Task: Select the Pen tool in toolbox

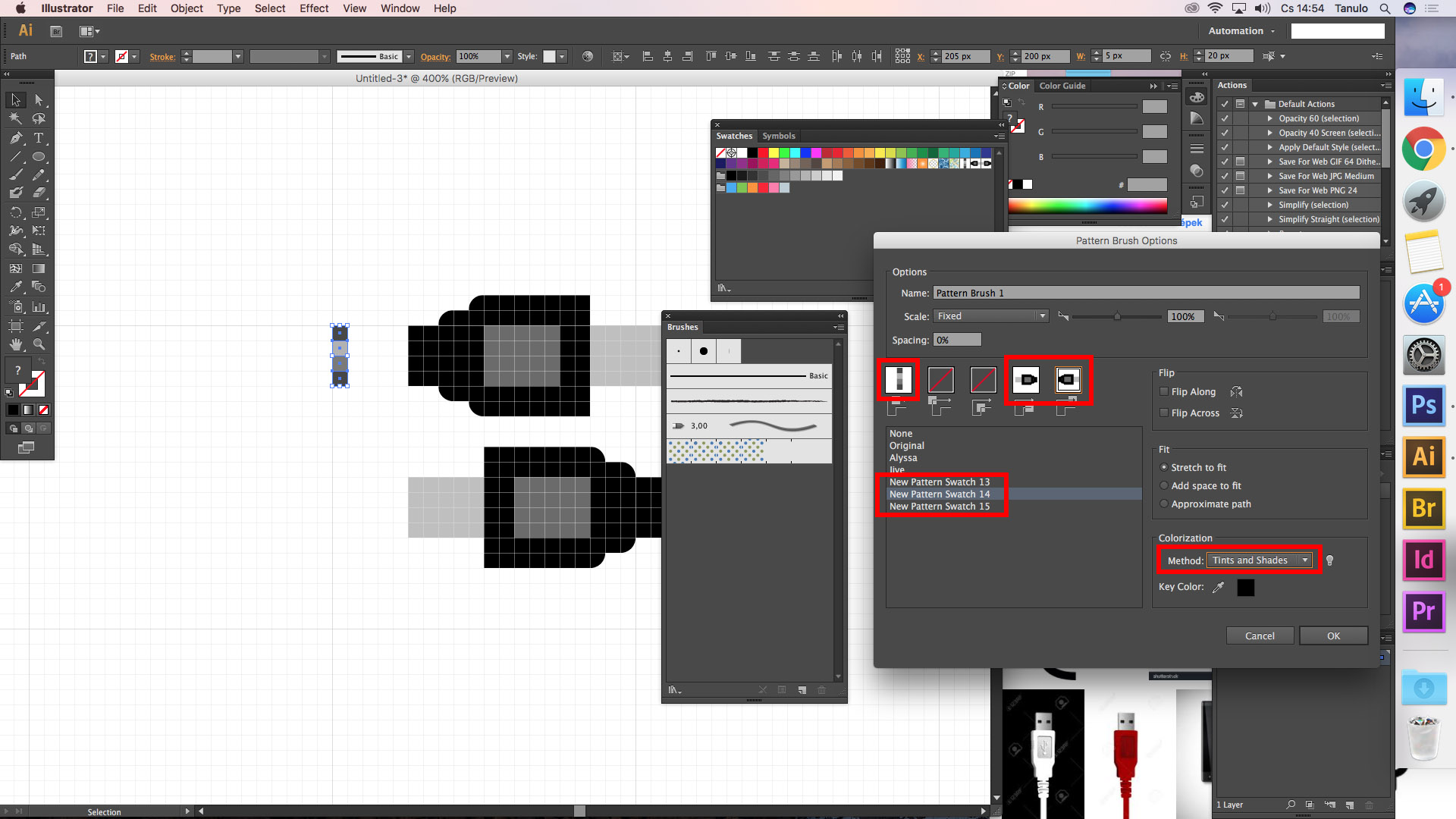Action: (x=16, y=138)
